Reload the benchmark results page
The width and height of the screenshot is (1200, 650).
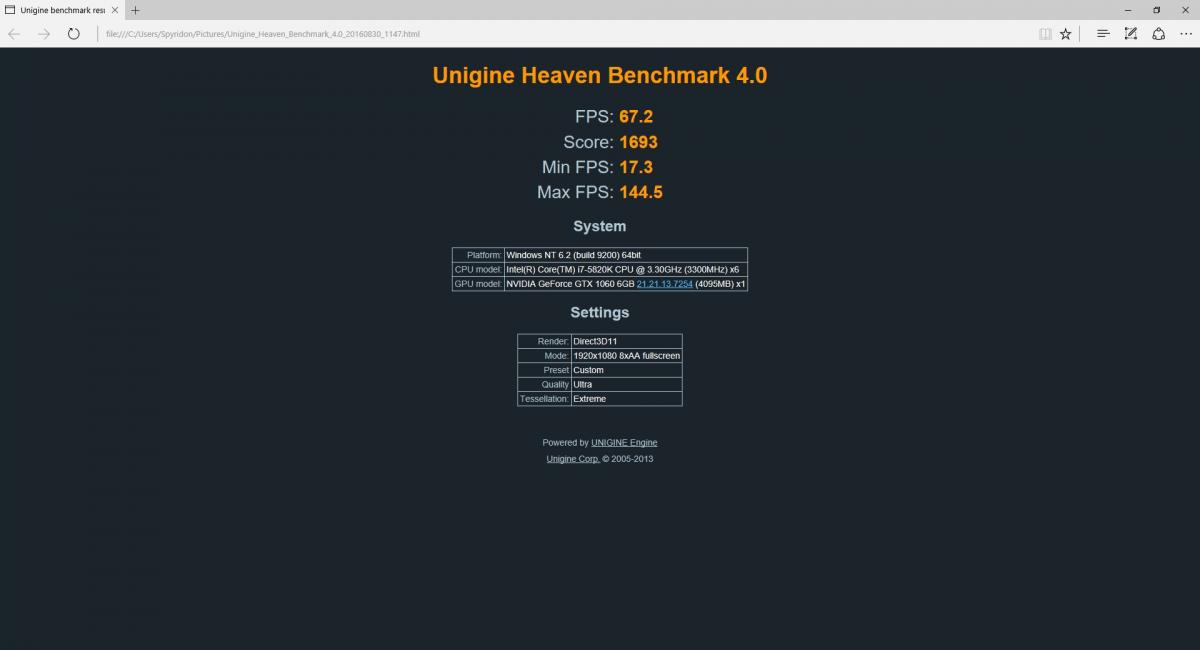[x=74, y=33]
